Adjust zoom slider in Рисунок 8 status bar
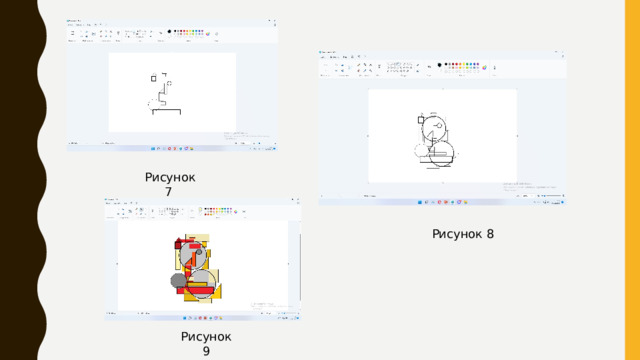The height and width of the screenshot is (360, 640). coord(552,196)
